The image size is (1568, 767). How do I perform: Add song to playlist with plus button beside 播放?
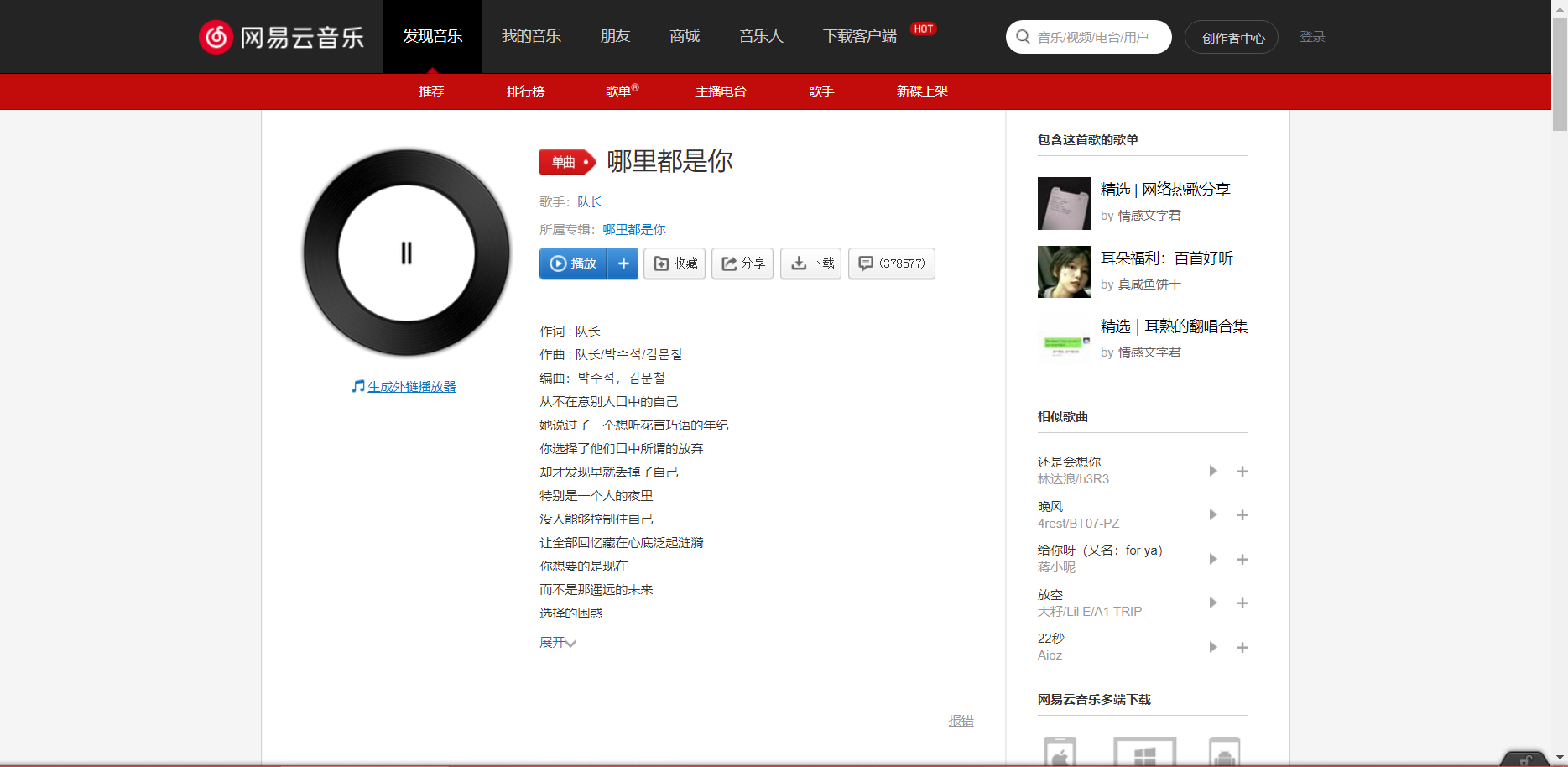point(623,263)
